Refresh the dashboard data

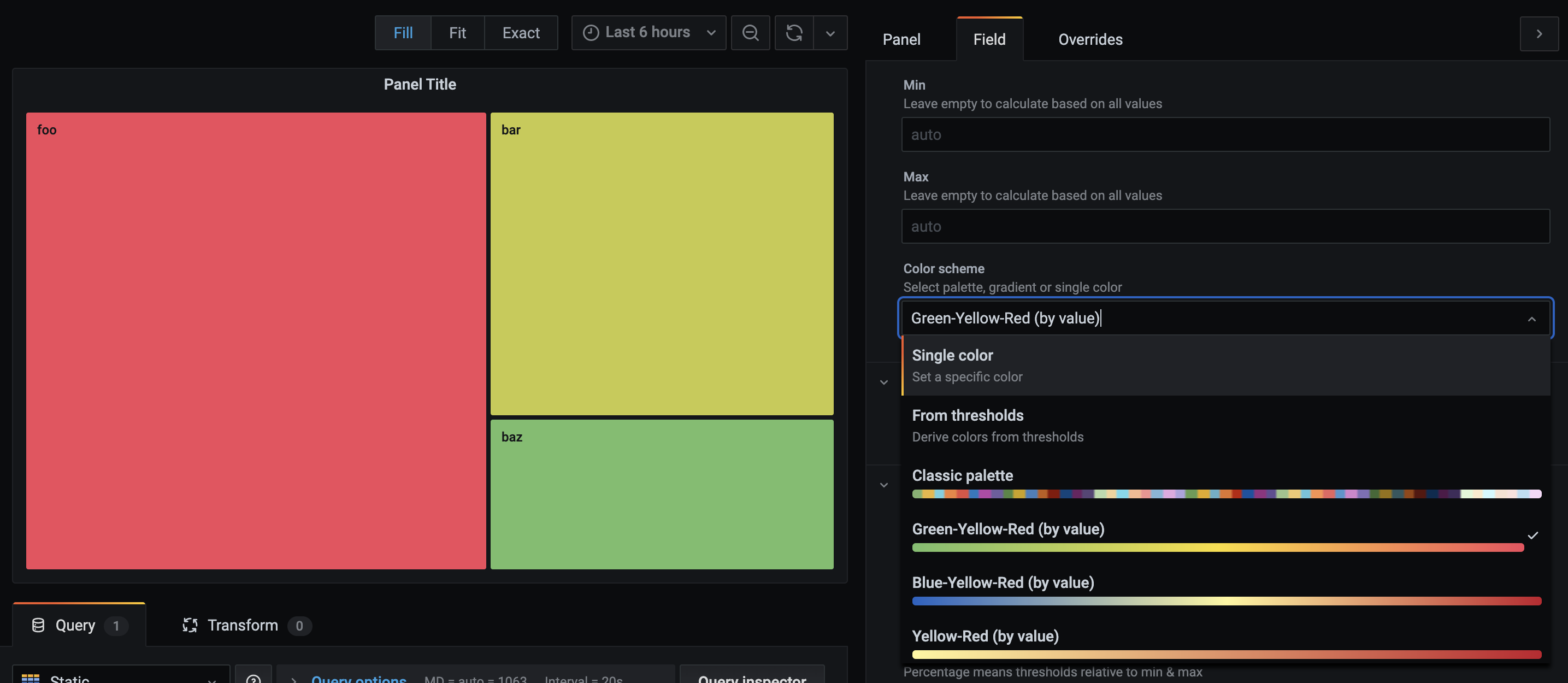(x=794, y=33)
